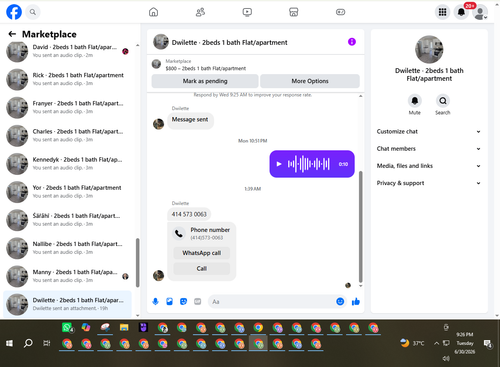This screenshot has width=500, height=367.
Task: Attach a photo using image icon
Action: [169, 302]
